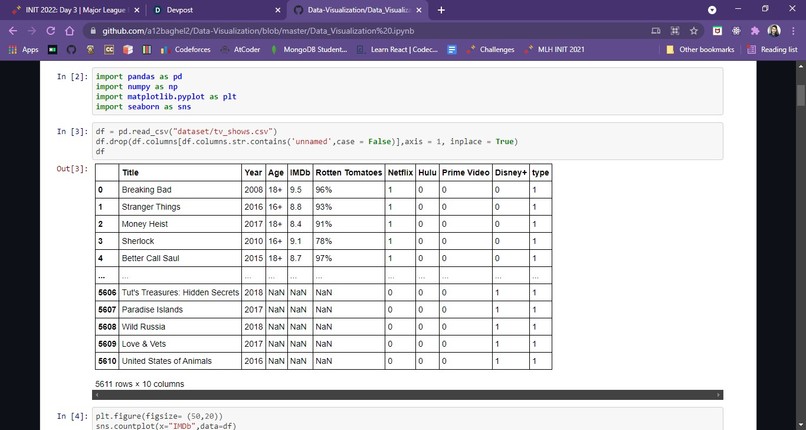Screen dimensions: 806x430
Task: Click the page vertical scrollbar thumb
Action: coord(801,96)
